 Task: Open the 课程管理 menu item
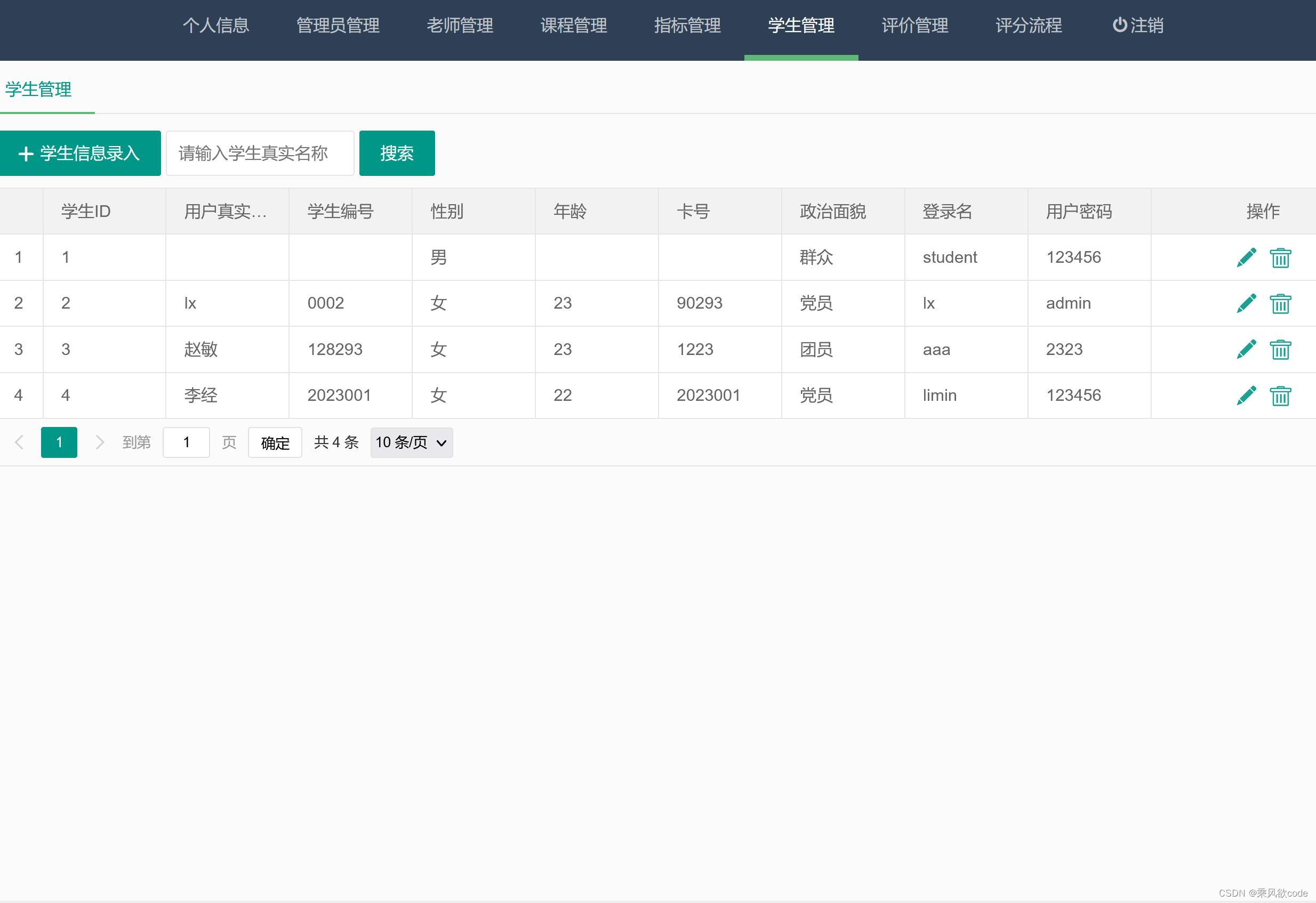(574, 25)
